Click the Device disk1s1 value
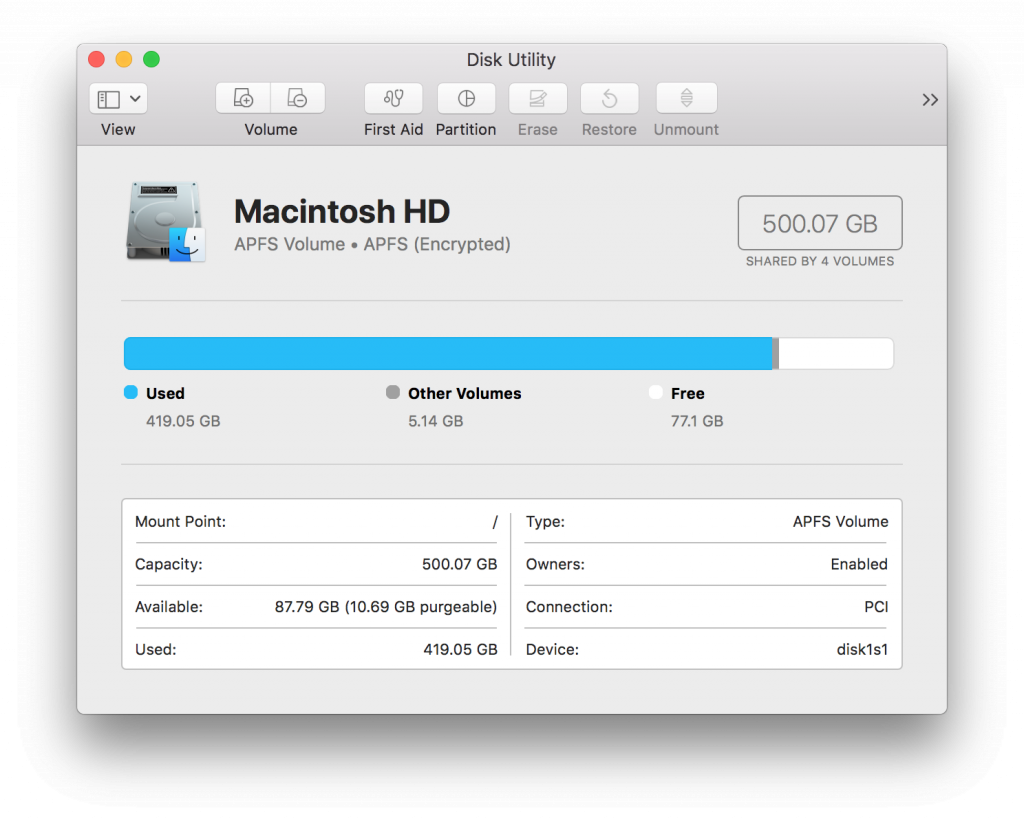Image resolution: width=1024 pixels, height=824 pixels. click(x=862, y=650)
